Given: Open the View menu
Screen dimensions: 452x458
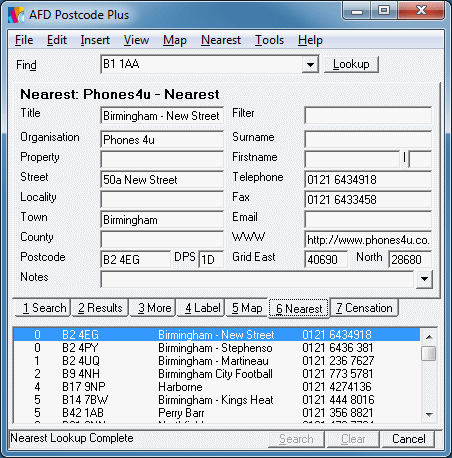Looking at the screenshot, I should pos(136,40).
